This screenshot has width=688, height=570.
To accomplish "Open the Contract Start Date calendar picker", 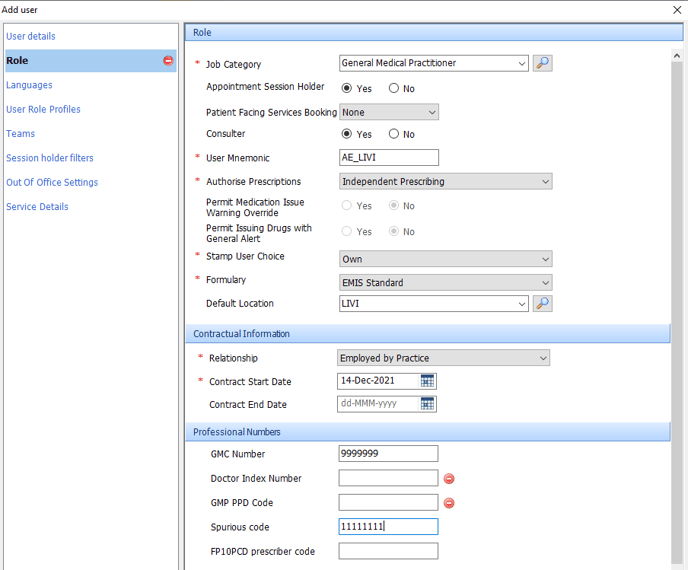I will click(x=428, y=381).
